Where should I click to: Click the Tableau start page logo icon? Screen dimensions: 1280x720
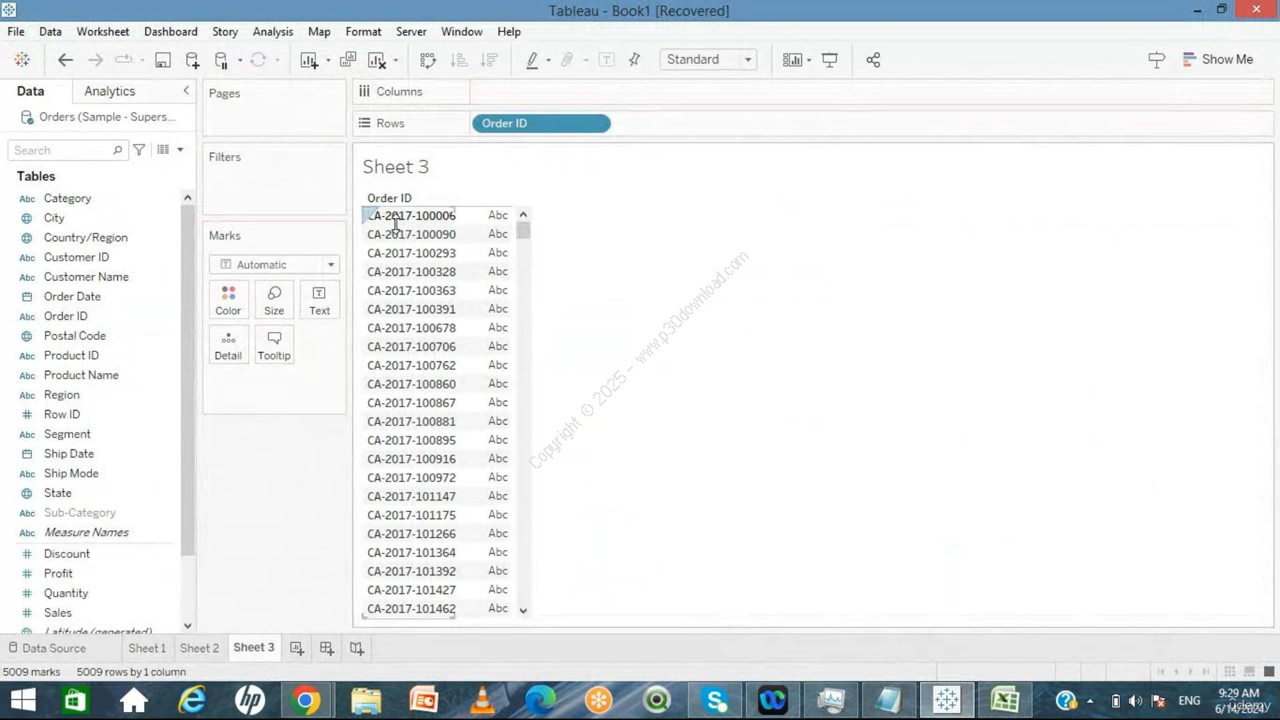[22, 60]
